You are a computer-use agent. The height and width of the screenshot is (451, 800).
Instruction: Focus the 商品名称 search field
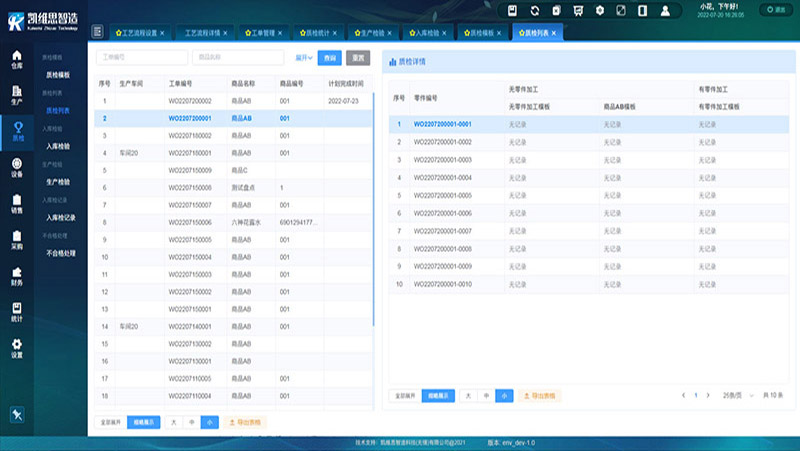tap(238, 57)
